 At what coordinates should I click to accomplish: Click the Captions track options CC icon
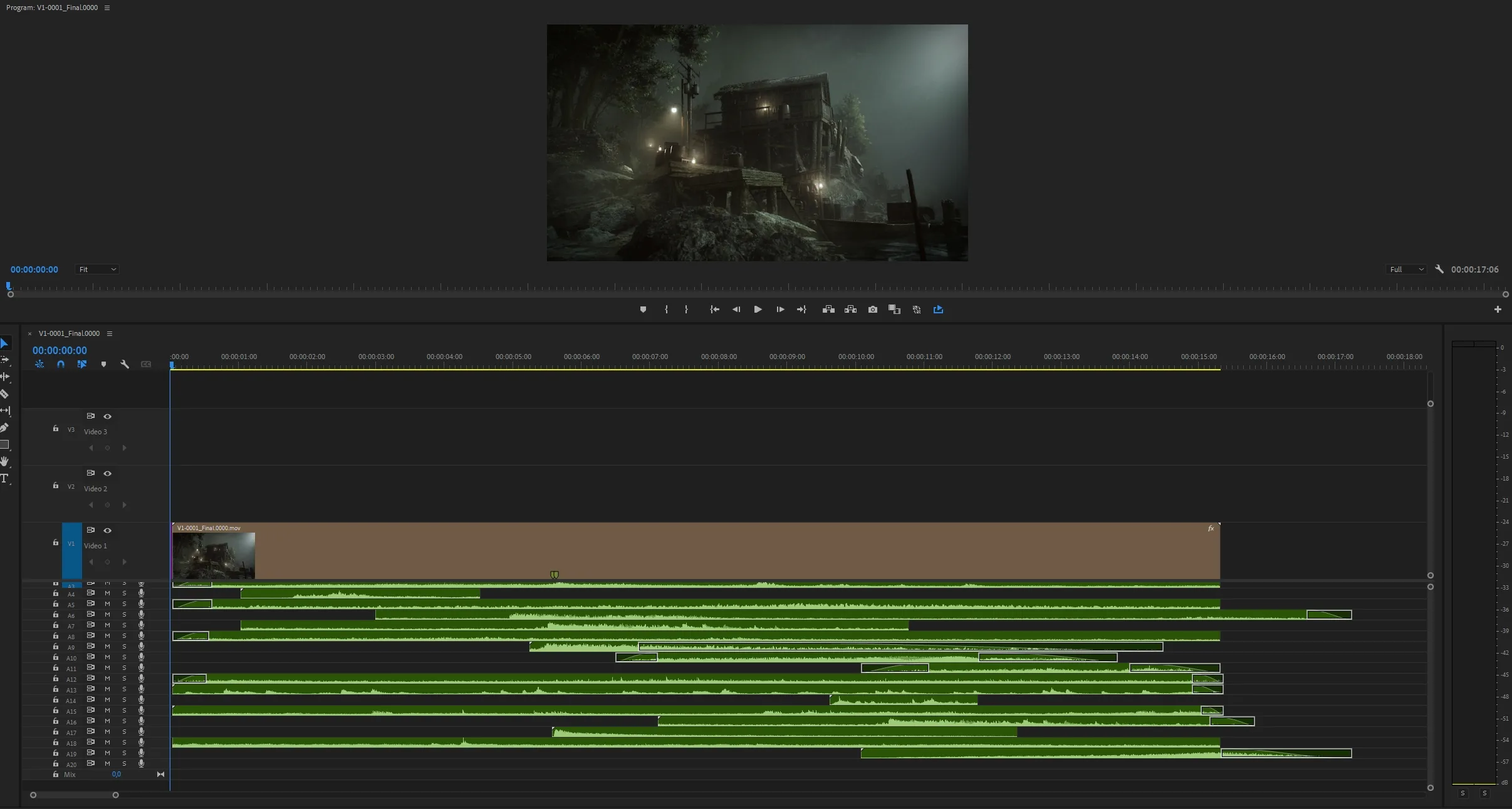[146, 364]
